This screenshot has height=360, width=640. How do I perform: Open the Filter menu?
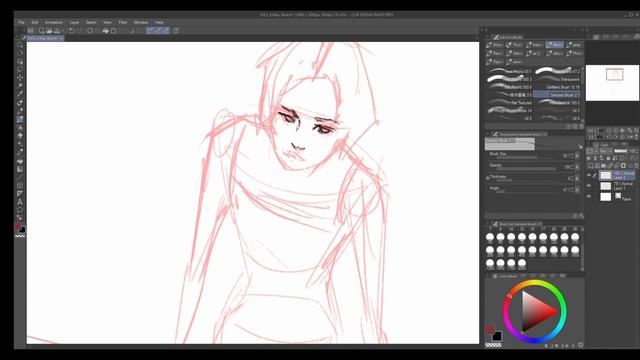coord(122,22)
